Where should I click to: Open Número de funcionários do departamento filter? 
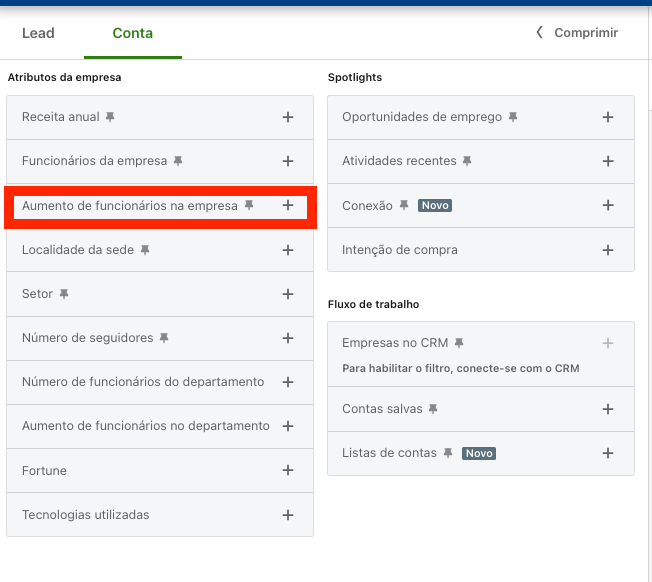pyautogui.click(x=288, y=382)
